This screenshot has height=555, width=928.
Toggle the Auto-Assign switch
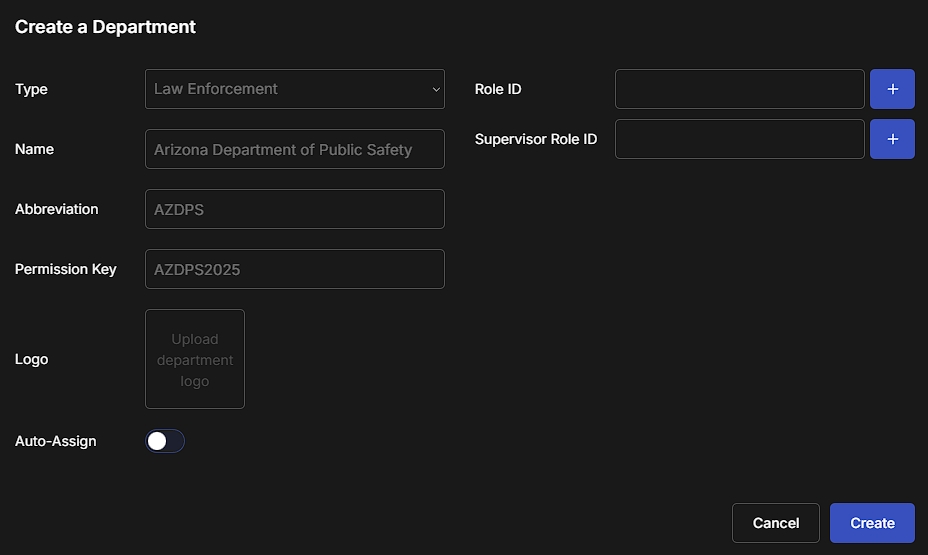165,441
